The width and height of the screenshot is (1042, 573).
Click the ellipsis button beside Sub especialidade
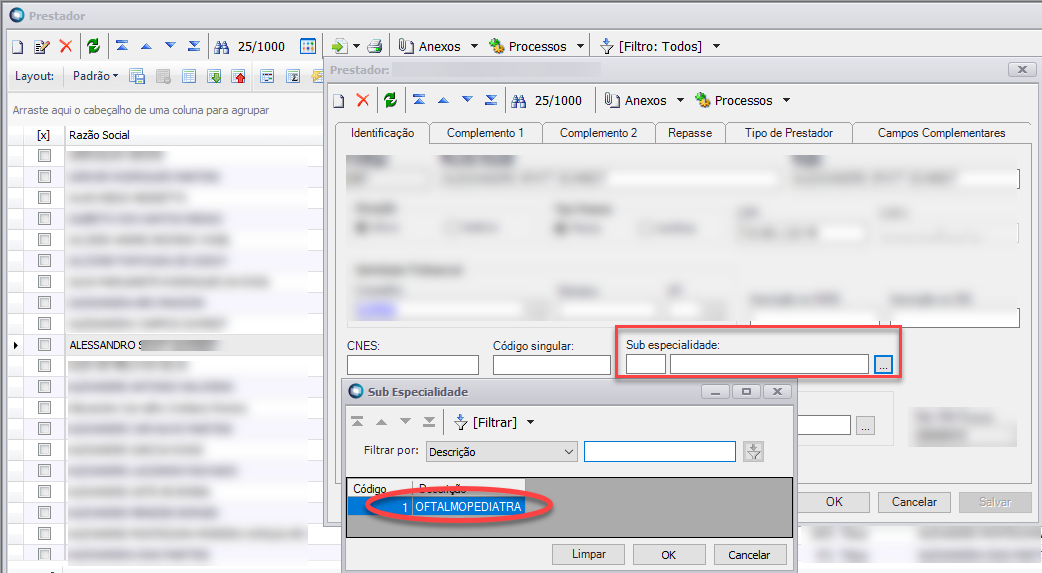point(883,364)
